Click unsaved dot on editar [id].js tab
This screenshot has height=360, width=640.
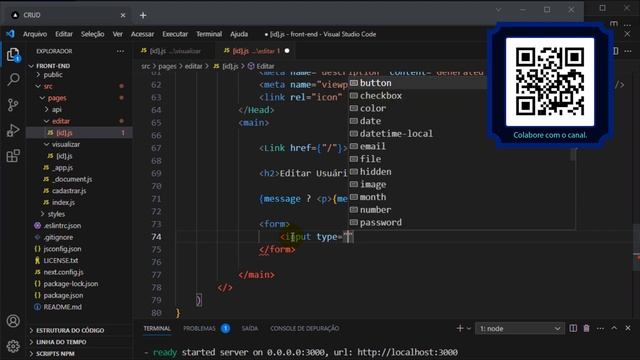[287, 51]
